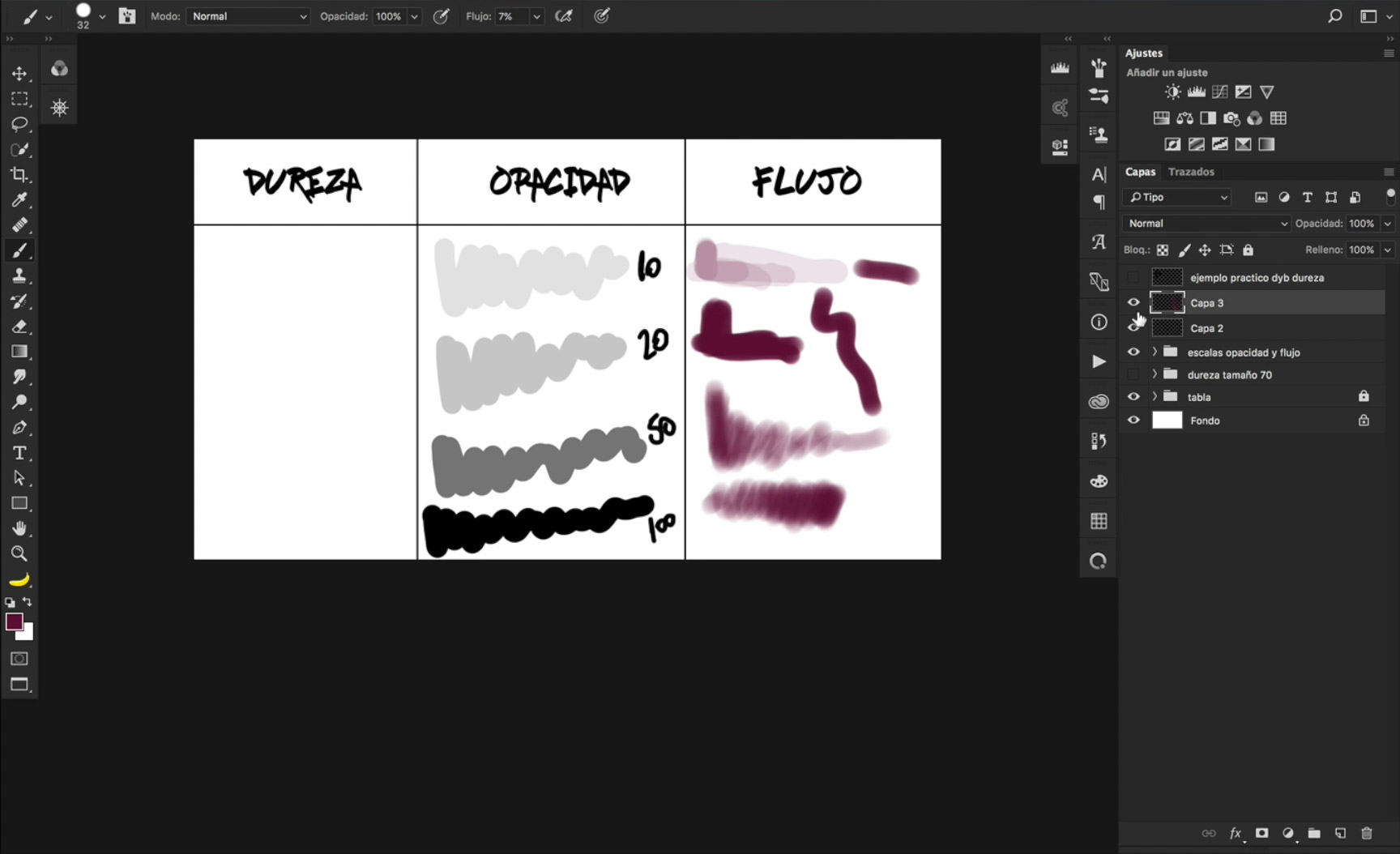Image resolution: width=1400 pixels, height=854 pixels.
Task: Select the Path Selection tool
Action: 19,478
